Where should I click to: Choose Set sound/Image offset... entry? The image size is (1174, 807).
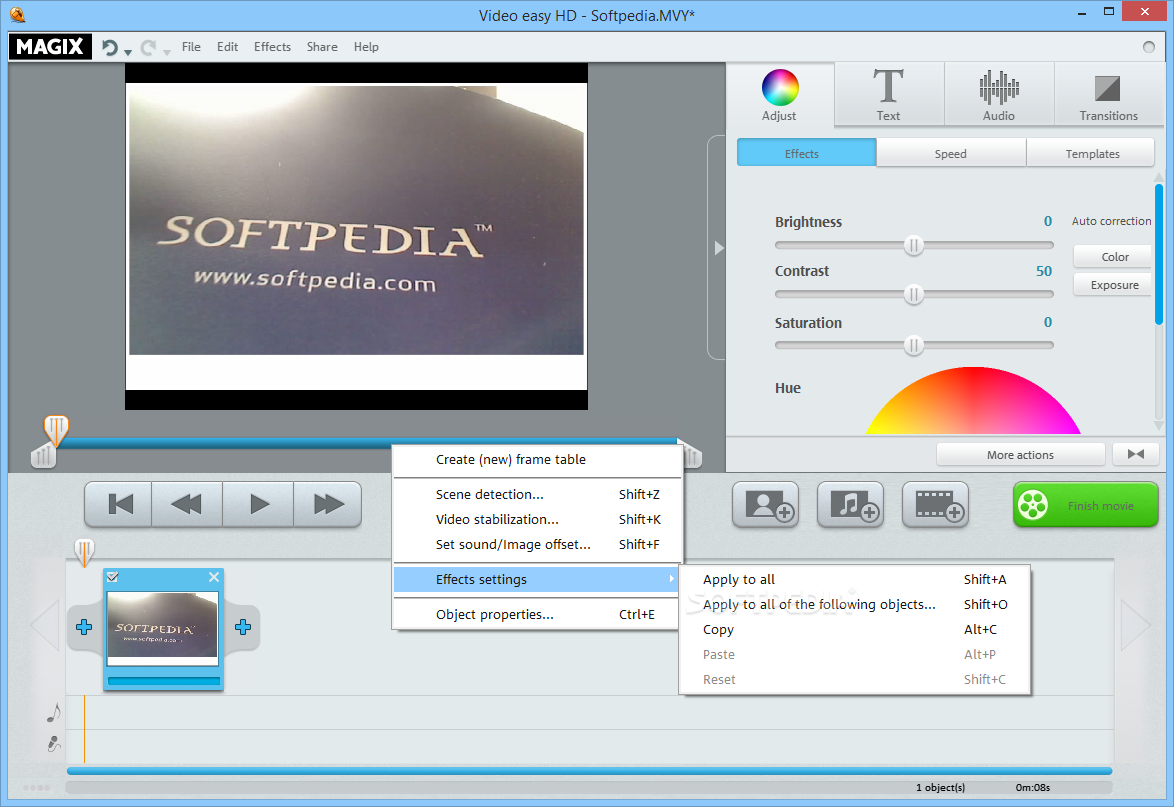click(537, 544)
